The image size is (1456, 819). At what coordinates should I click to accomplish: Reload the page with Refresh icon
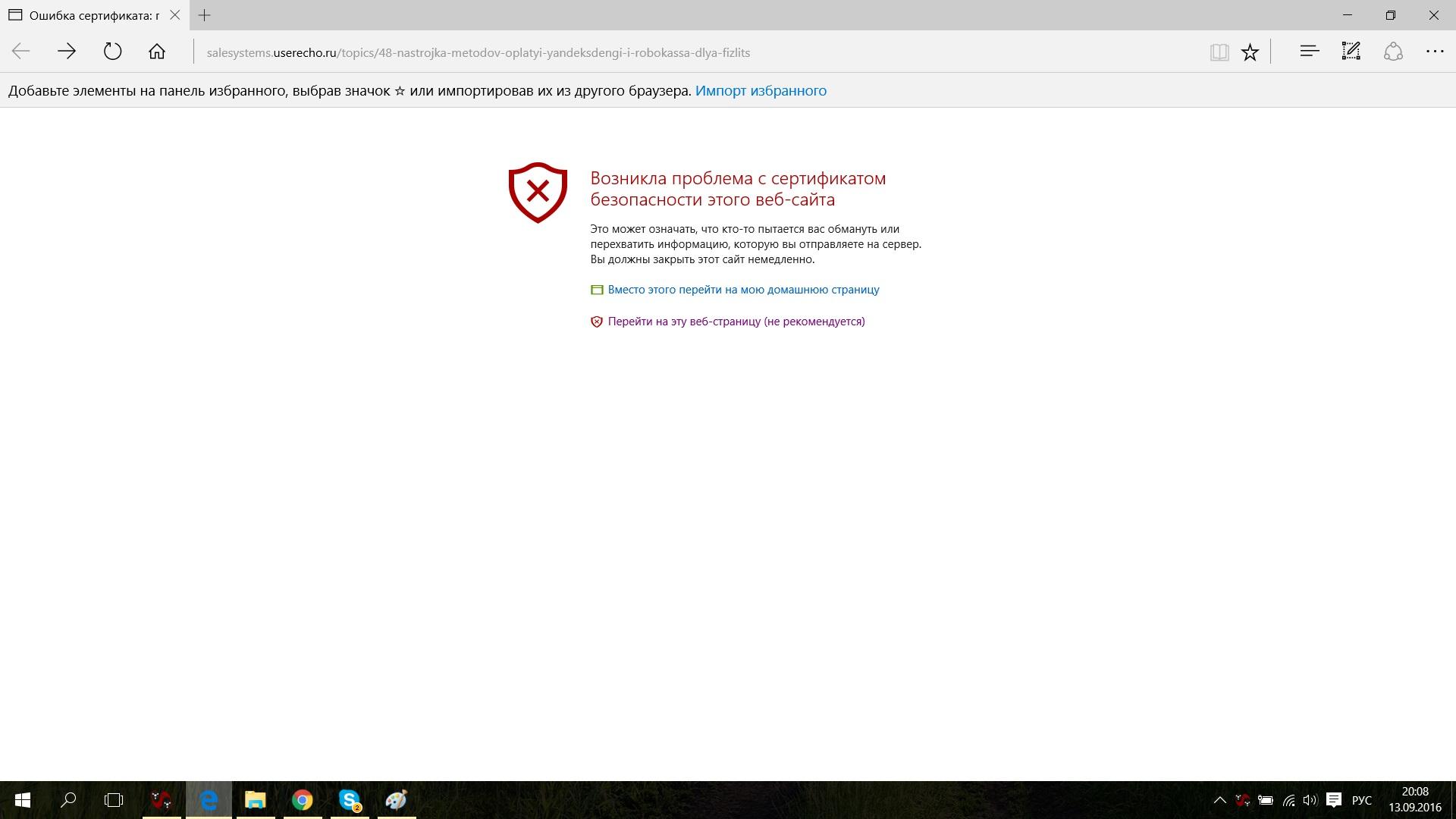click(112, 52)
